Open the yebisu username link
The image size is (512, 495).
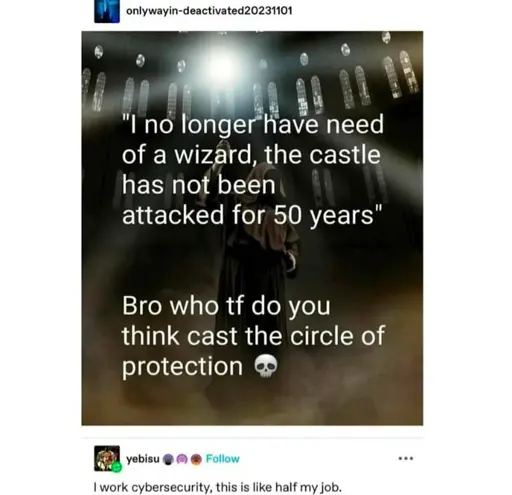click(x=143, y=459)
